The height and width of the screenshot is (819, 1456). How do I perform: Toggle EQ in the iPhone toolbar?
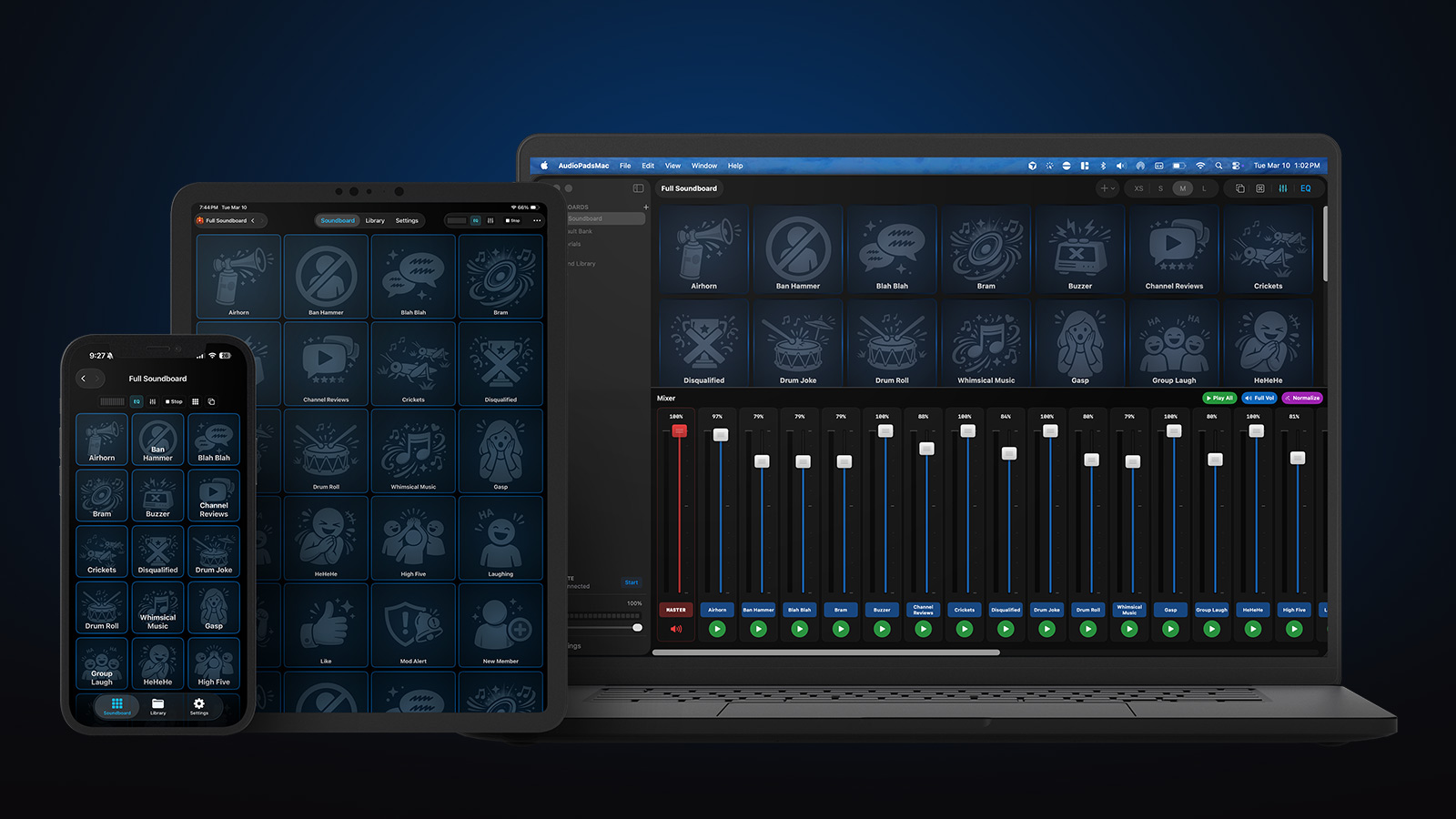(135, 400)
